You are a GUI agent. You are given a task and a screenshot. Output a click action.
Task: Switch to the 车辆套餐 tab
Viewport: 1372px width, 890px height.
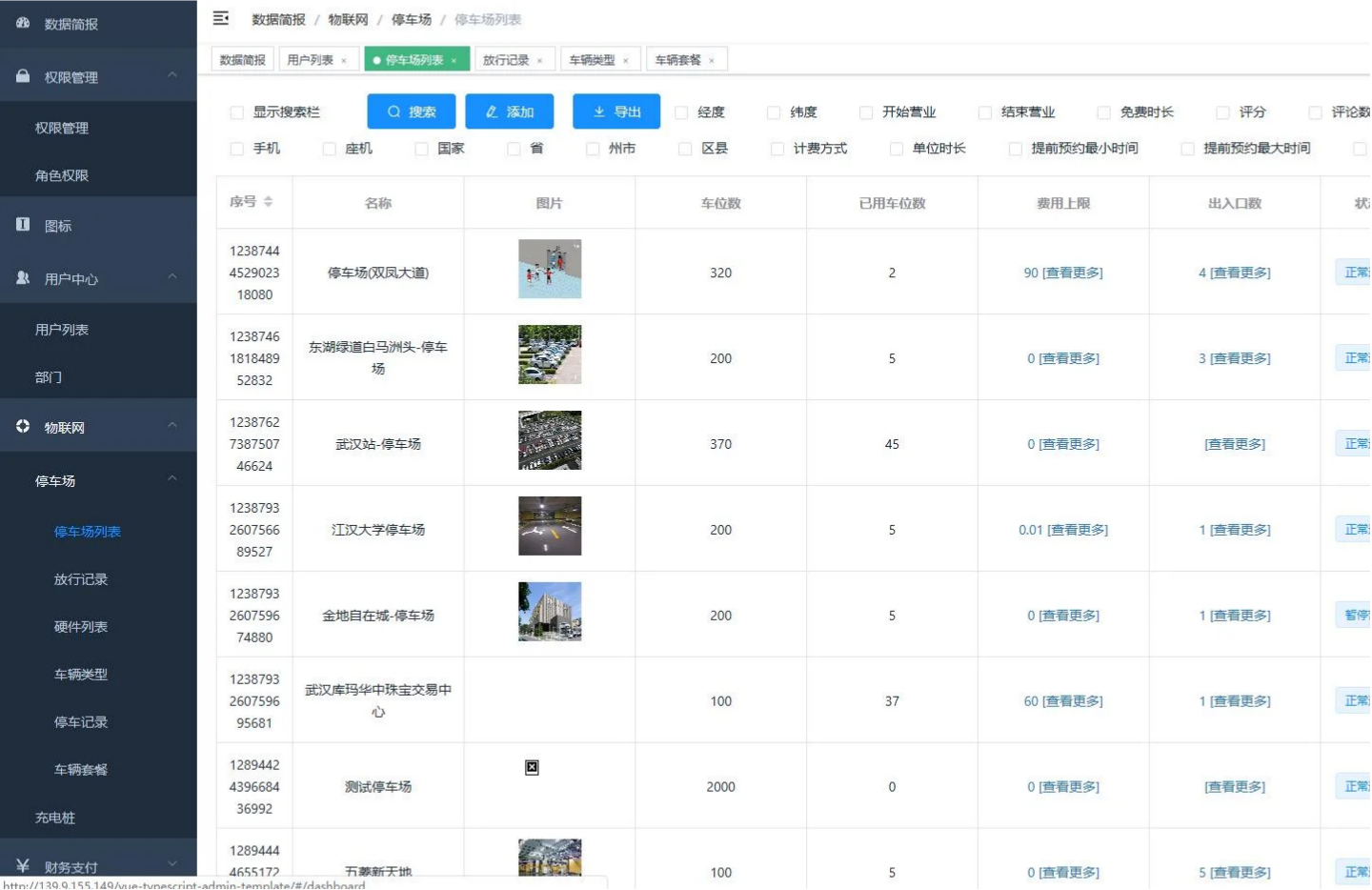pyautogui.click(x=678, y=58)
